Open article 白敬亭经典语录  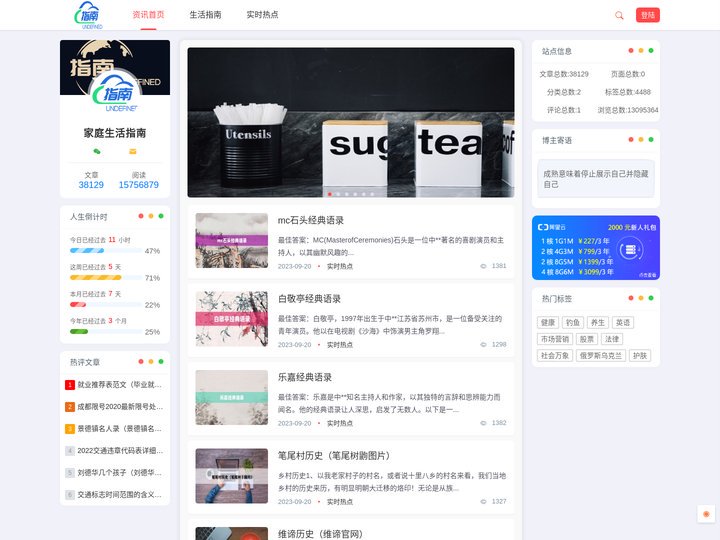coord(309,299)
